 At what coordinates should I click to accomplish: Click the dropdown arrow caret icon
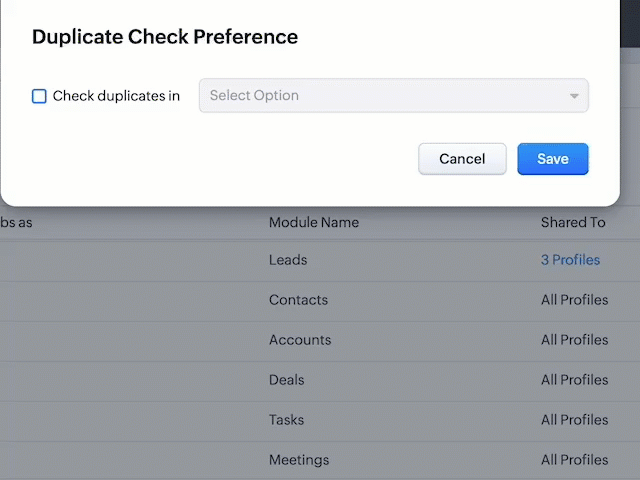coord(574,96)
